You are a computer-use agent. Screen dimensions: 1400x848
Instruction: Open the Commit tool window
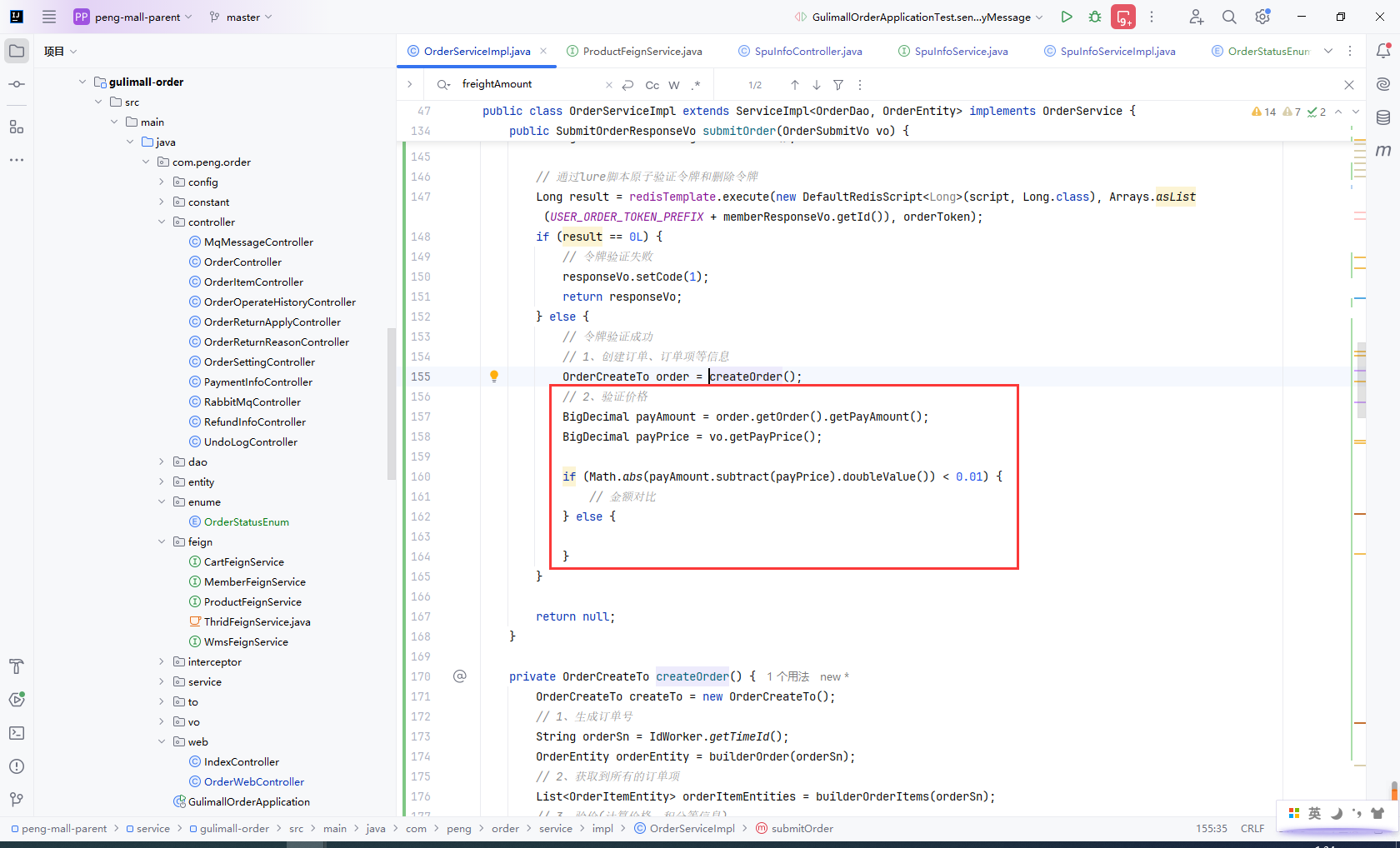[17, 84]
